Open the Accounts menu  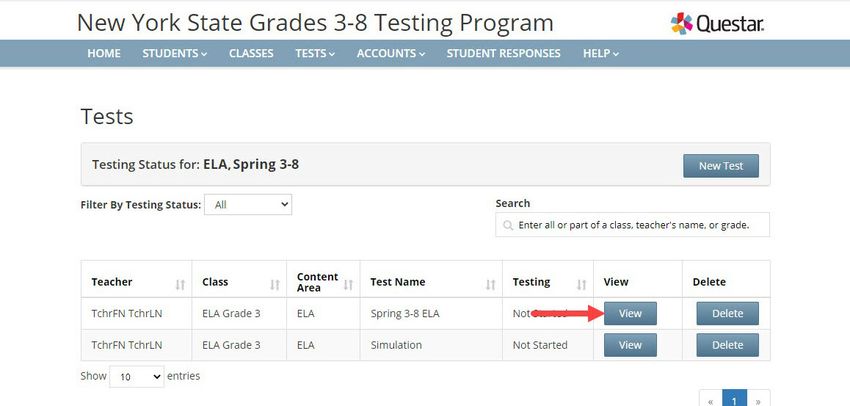point(391,53)
